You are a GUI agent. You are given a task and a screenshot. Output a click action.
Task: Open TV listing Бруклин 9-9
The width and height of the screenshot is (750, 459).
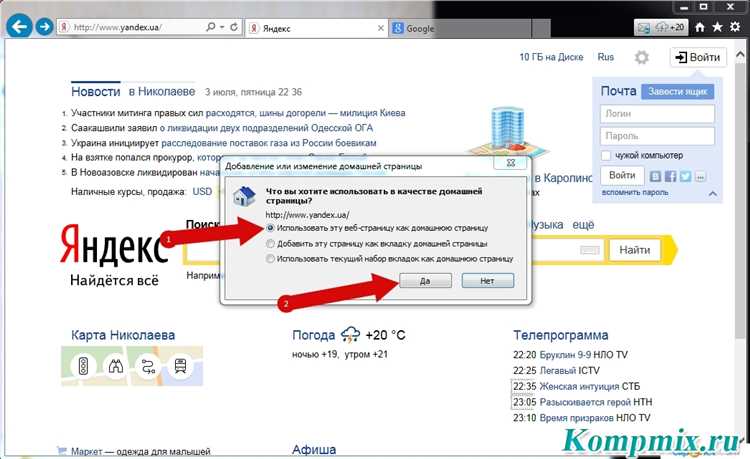coord(565,355)
